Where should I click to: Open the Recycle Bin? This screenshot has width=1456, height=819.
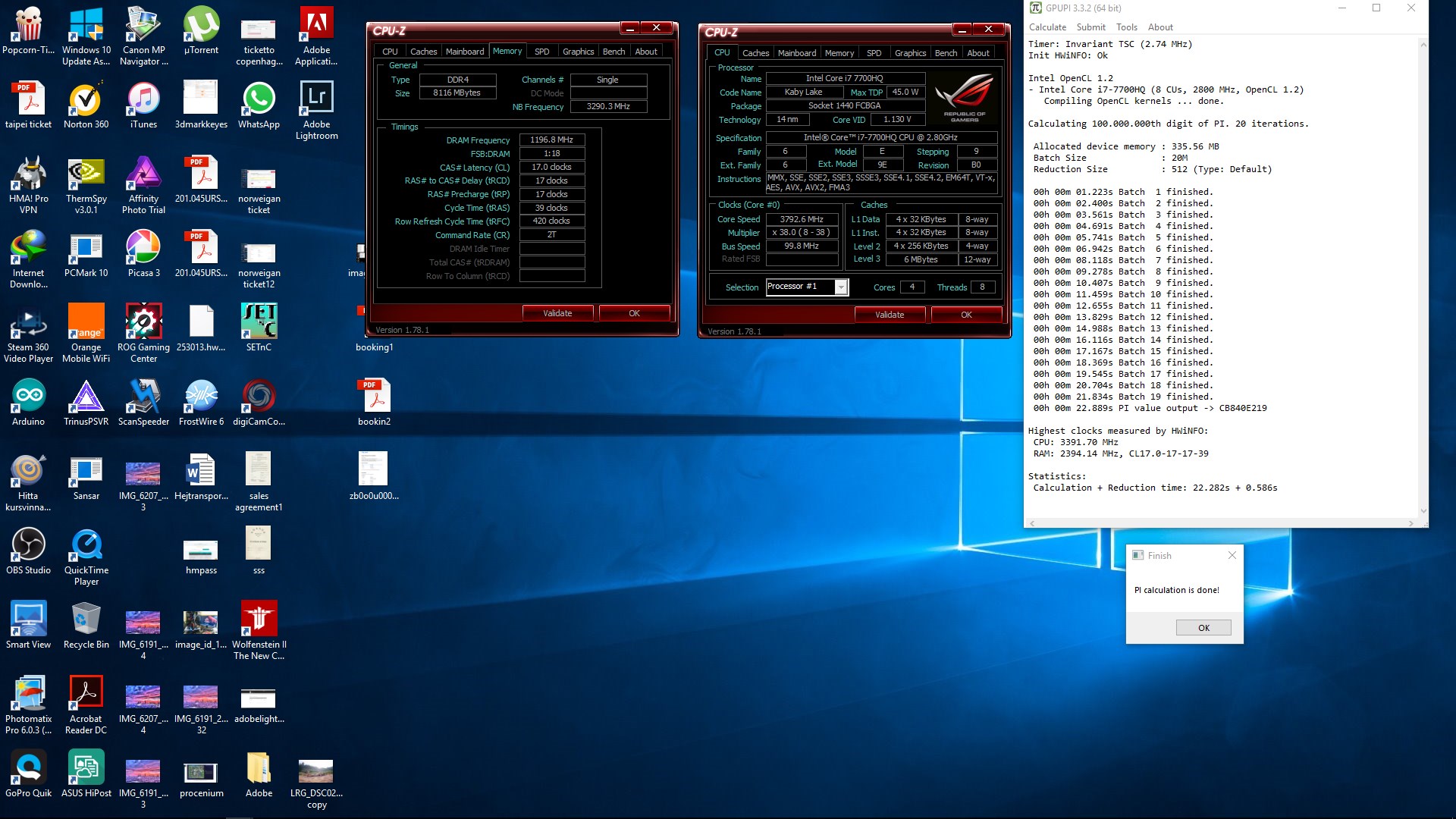pos(86,626)
